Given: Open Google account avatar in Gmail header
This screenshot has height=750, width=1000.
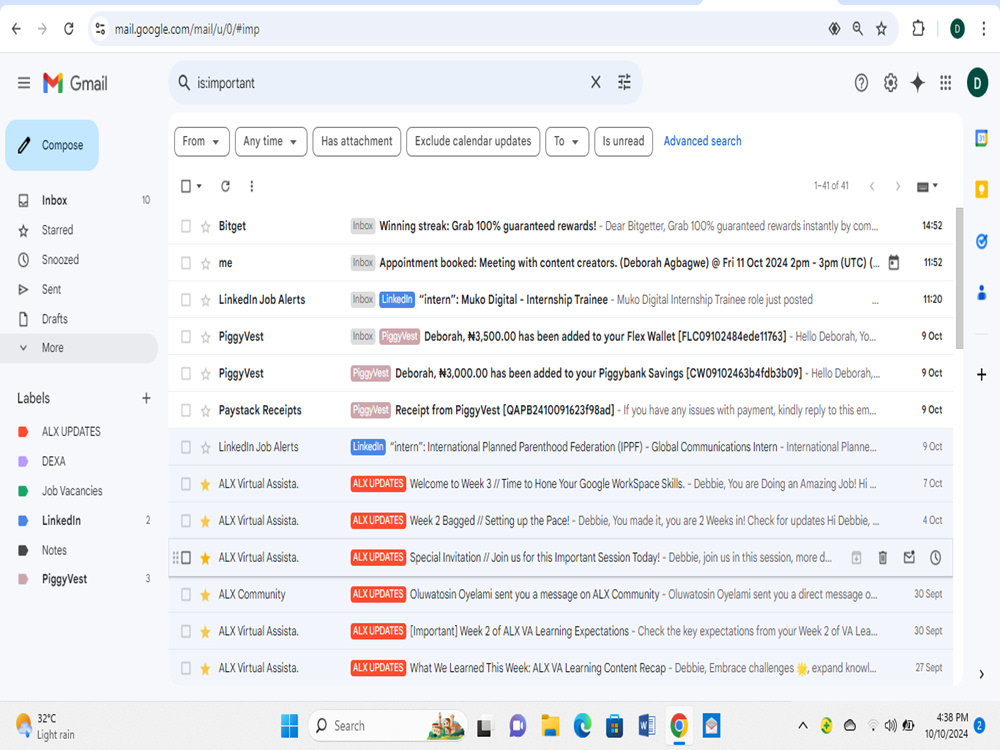Looking at the screenshot, I should (x=977, y=83).
